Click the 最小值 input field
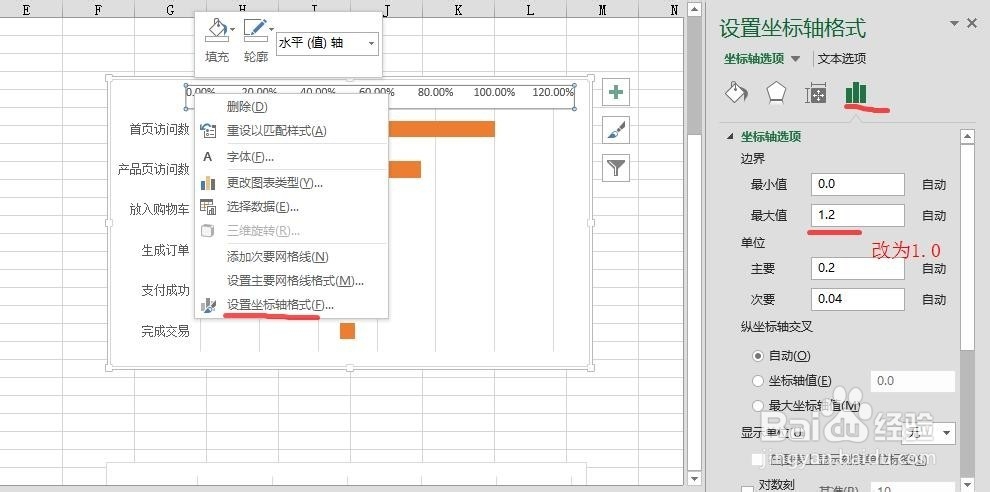990x492 pixels. 857,184
